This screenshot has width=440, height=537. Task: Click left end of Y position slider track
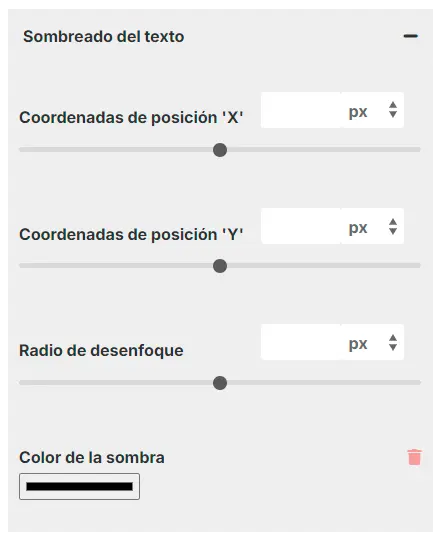tap(23, 265)
